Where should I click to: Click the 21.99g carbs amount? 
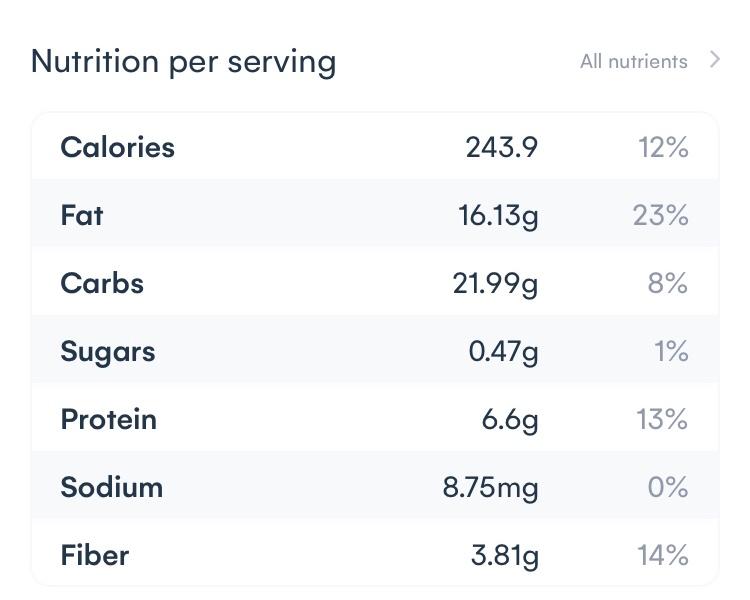495,283
